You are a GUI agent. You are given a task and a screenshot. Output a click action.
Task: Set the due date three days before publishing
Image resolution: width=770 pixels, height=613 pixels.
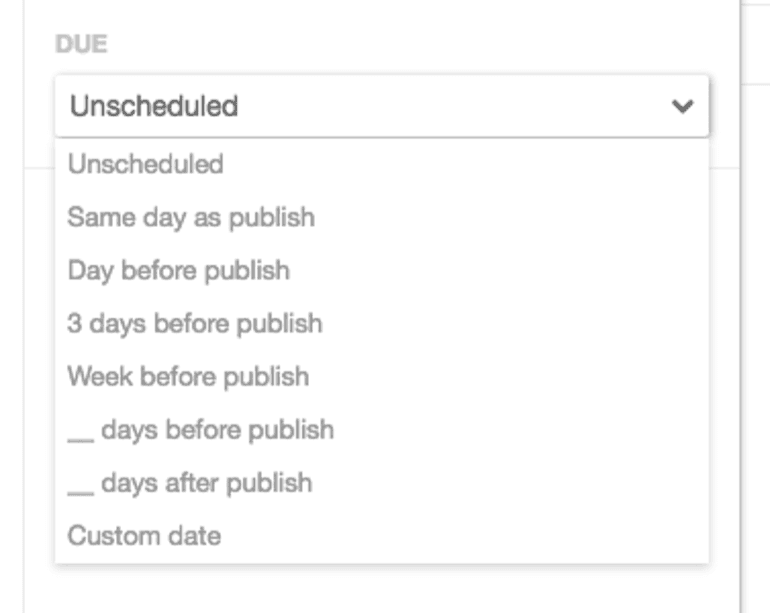coord(194,323)
